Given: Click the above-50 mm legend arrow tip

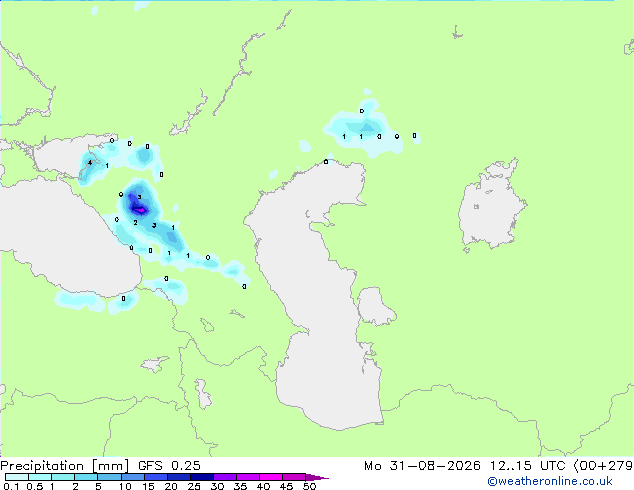Looking at the screenshot, I should pyautogui.click(x=317, y=477).
